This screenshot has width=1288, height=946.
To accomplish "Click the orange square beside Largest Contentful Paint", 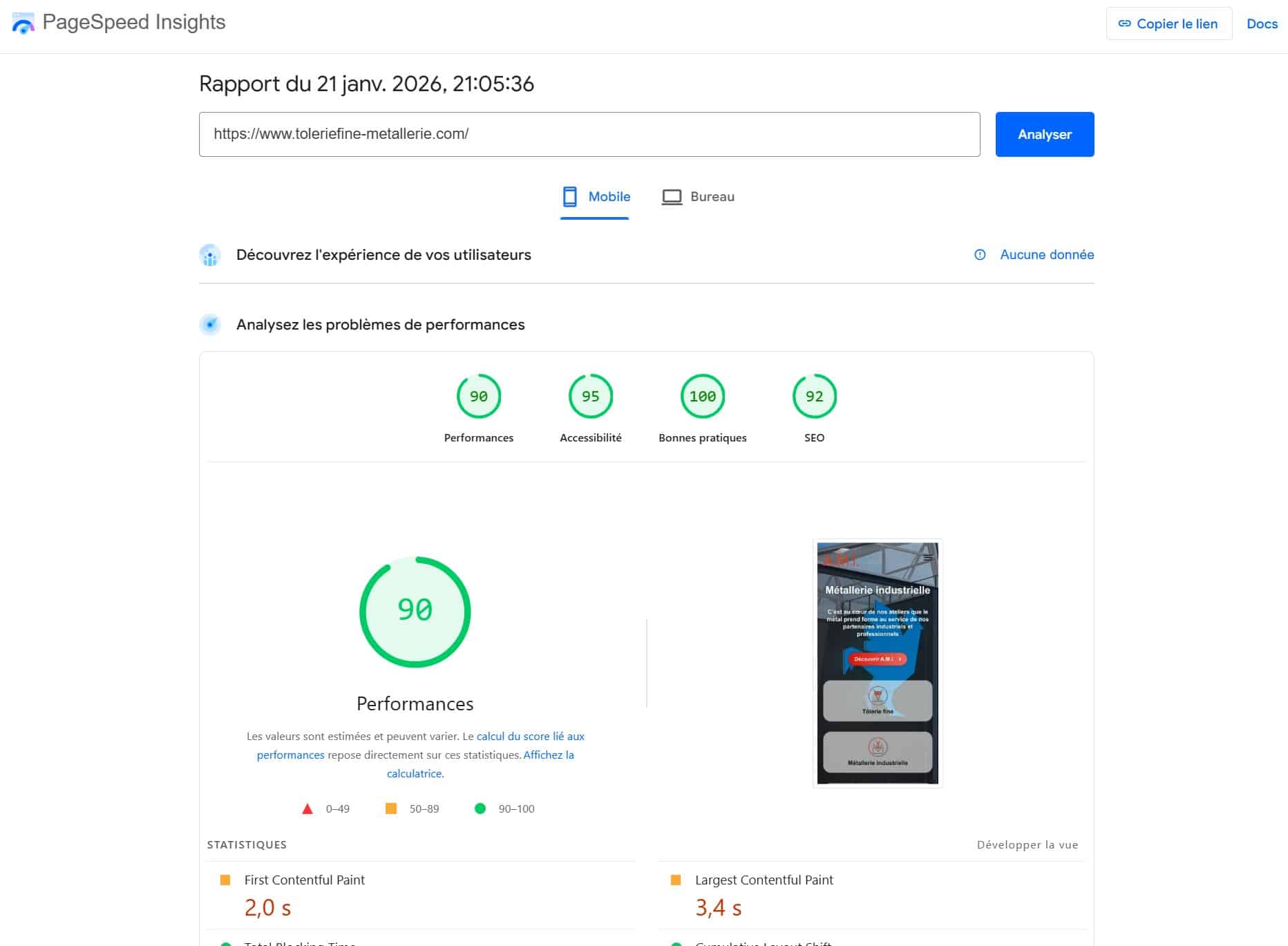I will [676, 880].
